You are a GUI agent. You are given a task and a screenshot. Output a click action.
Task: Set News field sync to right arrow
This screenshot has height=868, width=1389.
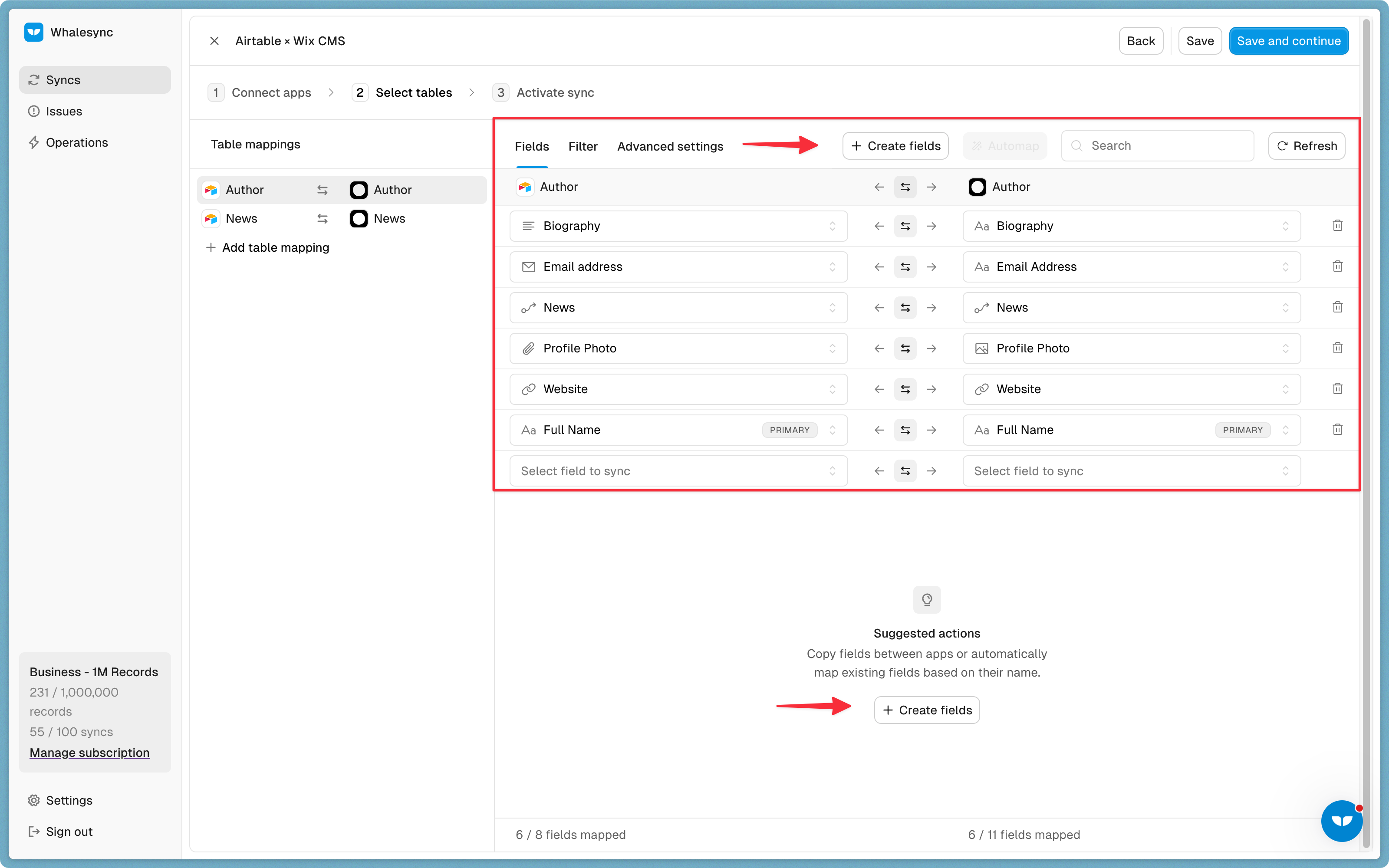click(931, 308)
